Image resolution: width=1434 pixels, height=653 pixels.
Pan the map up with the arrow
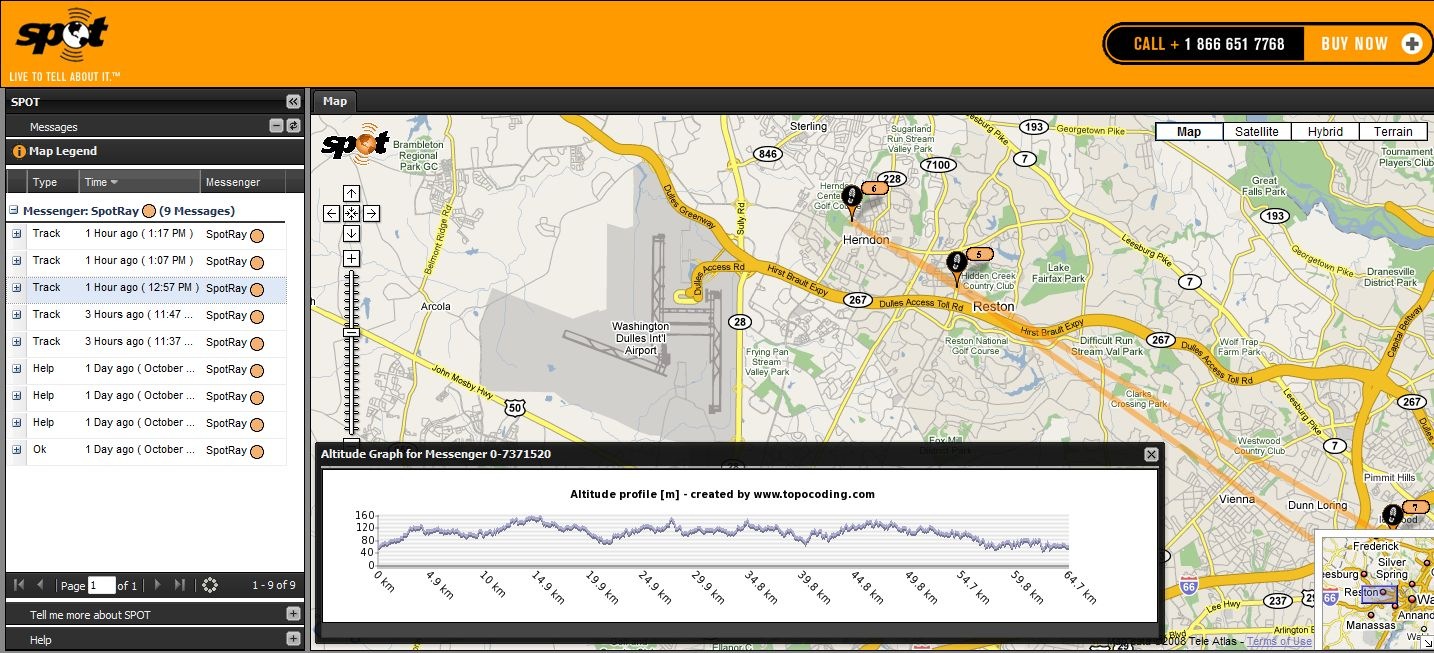(x=351, y=193)
